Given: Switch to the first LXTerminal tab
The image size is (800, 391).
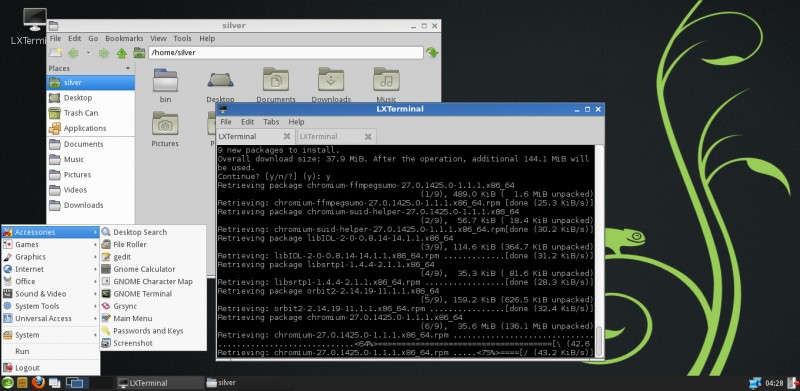Looking at the screenshot, I should (255, 137).
